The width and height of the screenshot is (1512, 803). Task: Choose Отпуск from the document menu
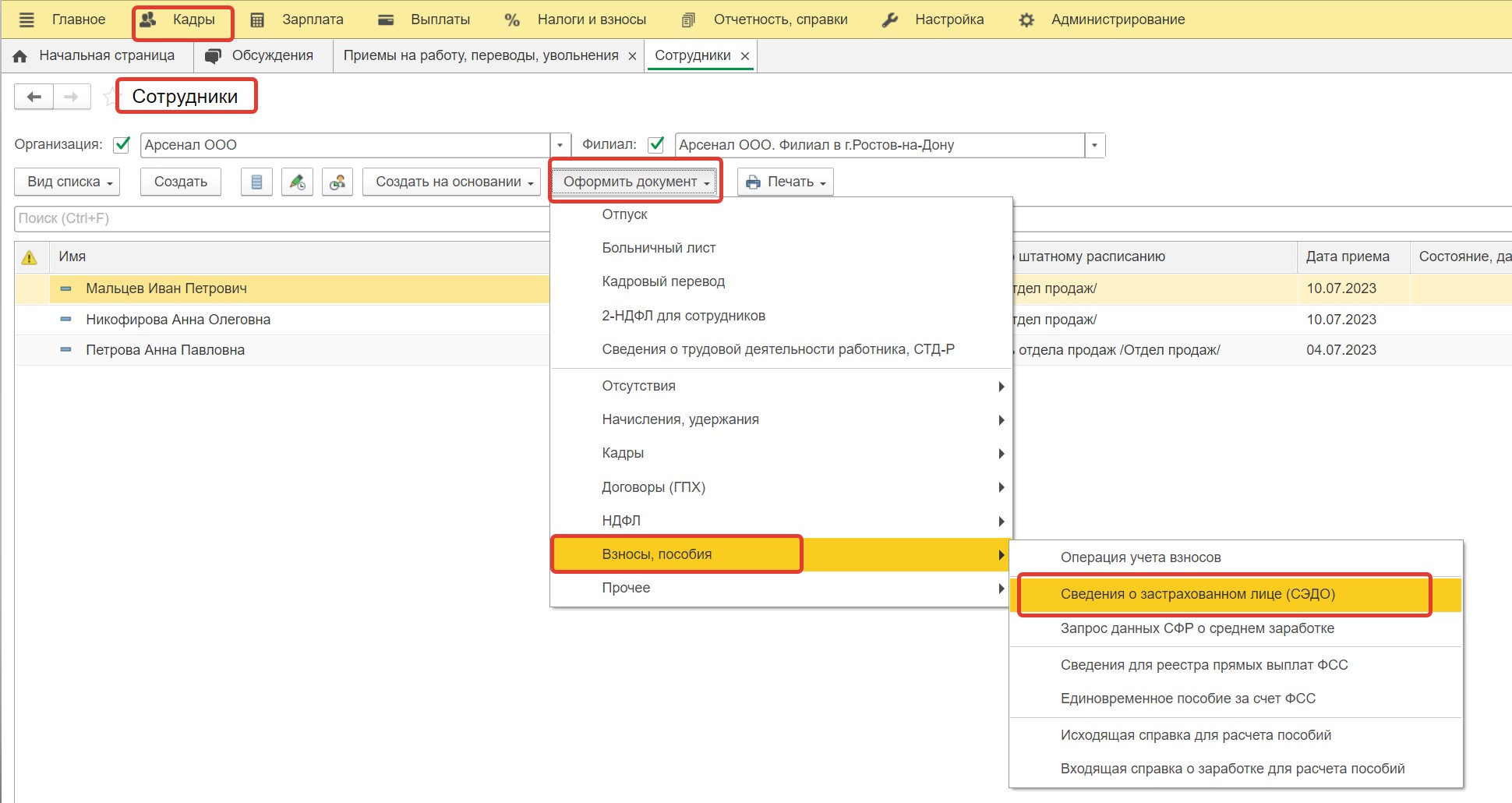781,214
